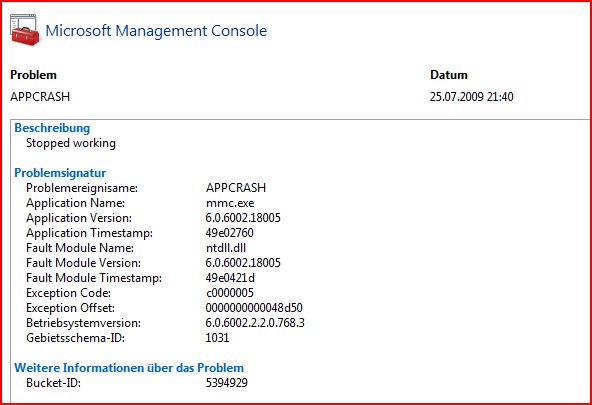Click the Datum column heading

click(449, 75)
